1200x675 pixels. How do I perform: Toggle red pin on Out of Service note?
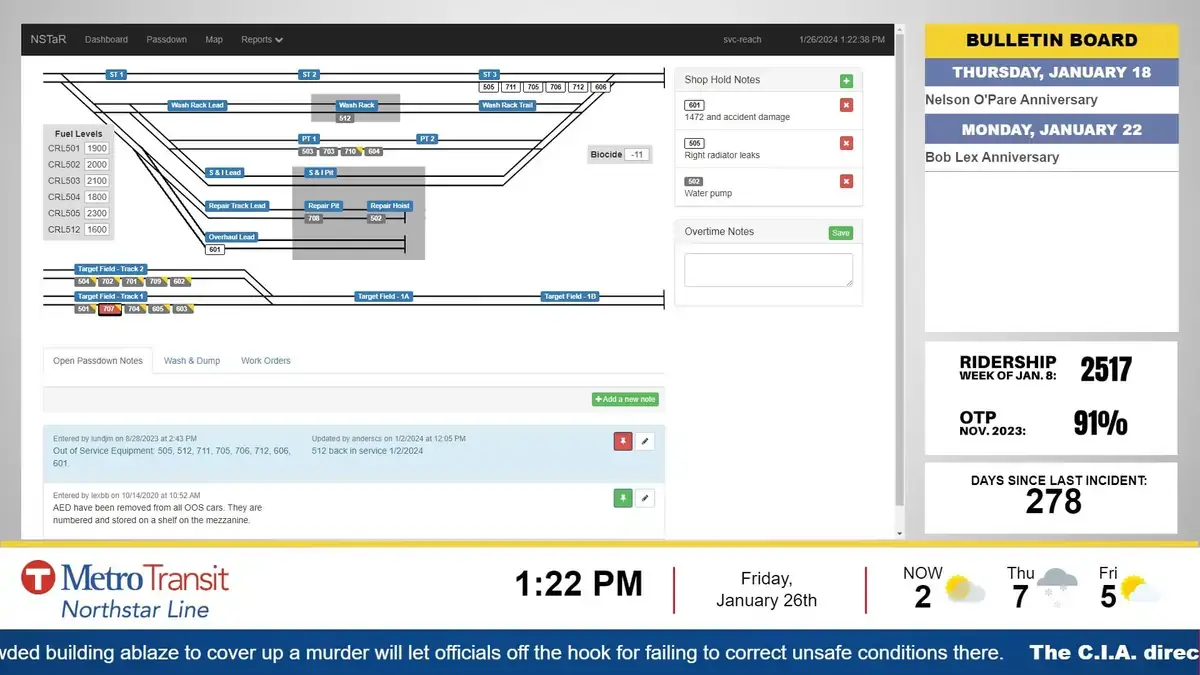tap(622, 441)
